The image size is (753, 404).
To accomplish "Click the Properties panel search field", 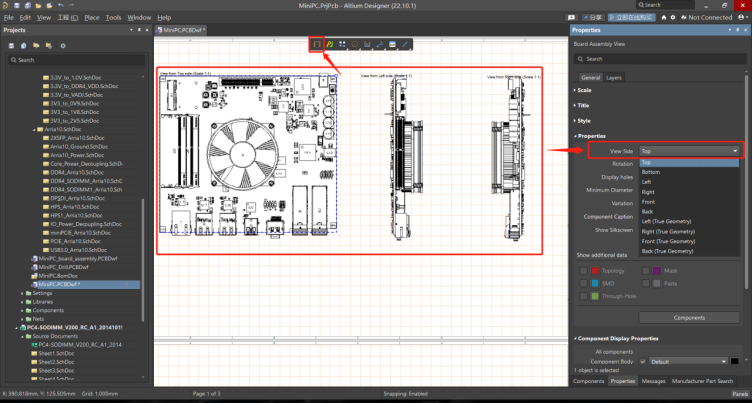I will 660,59.
